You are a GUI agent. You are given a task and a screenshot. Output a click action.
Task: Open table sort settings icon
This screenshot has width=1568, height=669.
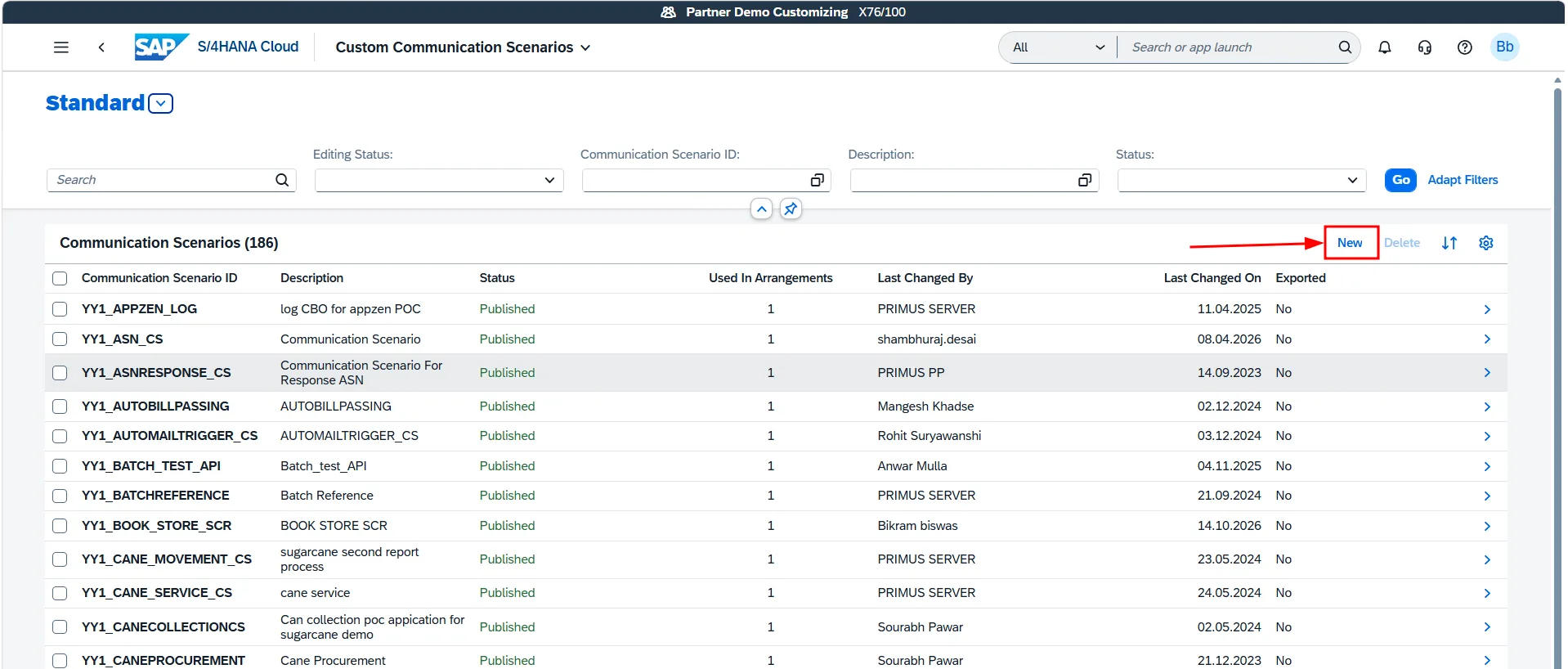(1449, 243)
